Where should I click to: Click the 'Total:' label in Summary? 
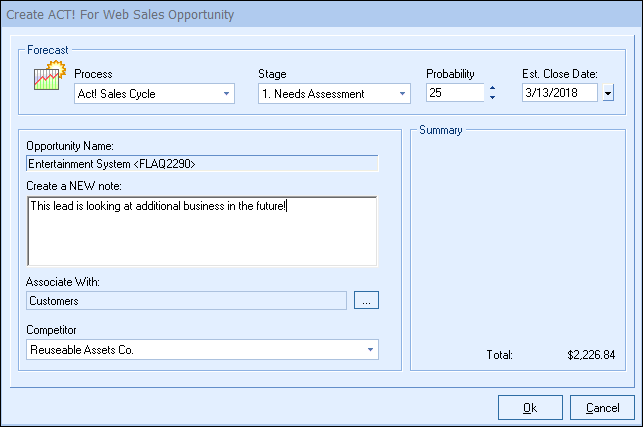(499, 355)
